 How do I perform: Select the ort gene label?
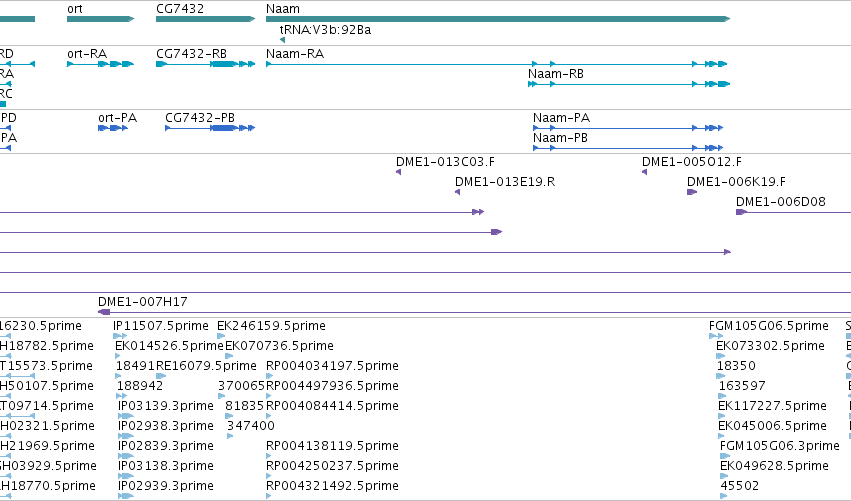pyautogui.click(x=75, y=9)
